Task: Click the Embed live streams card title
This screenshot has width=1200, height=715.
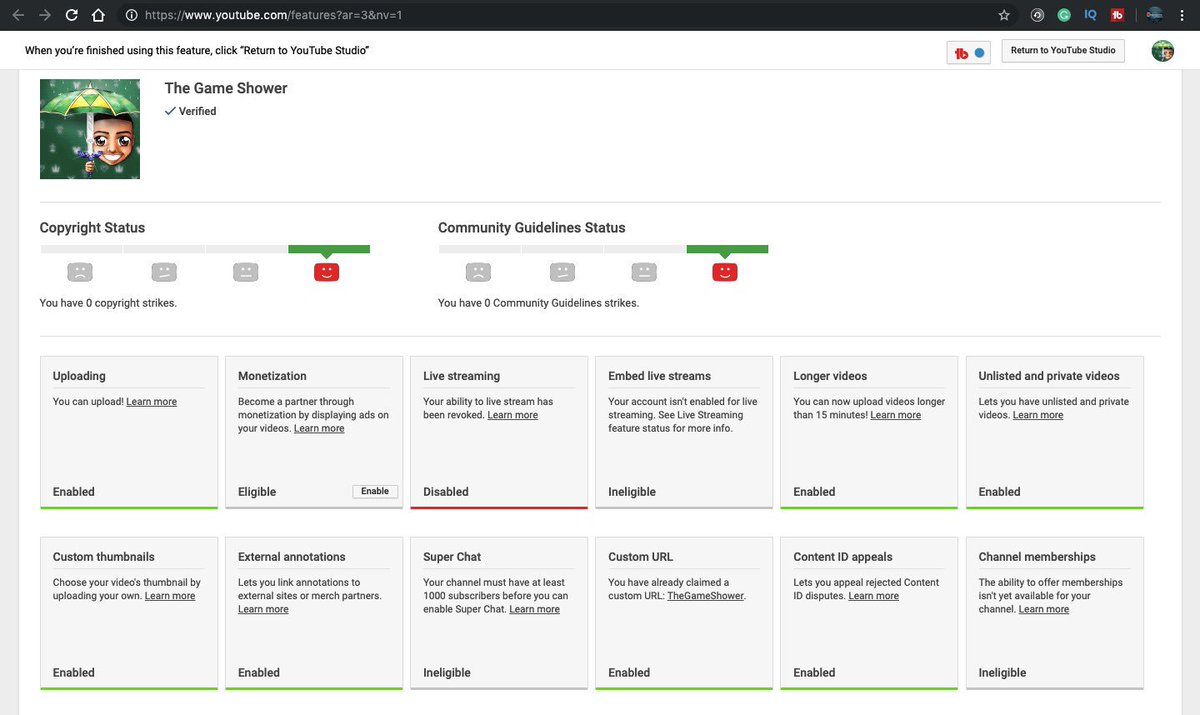Action: coord(660,376)
